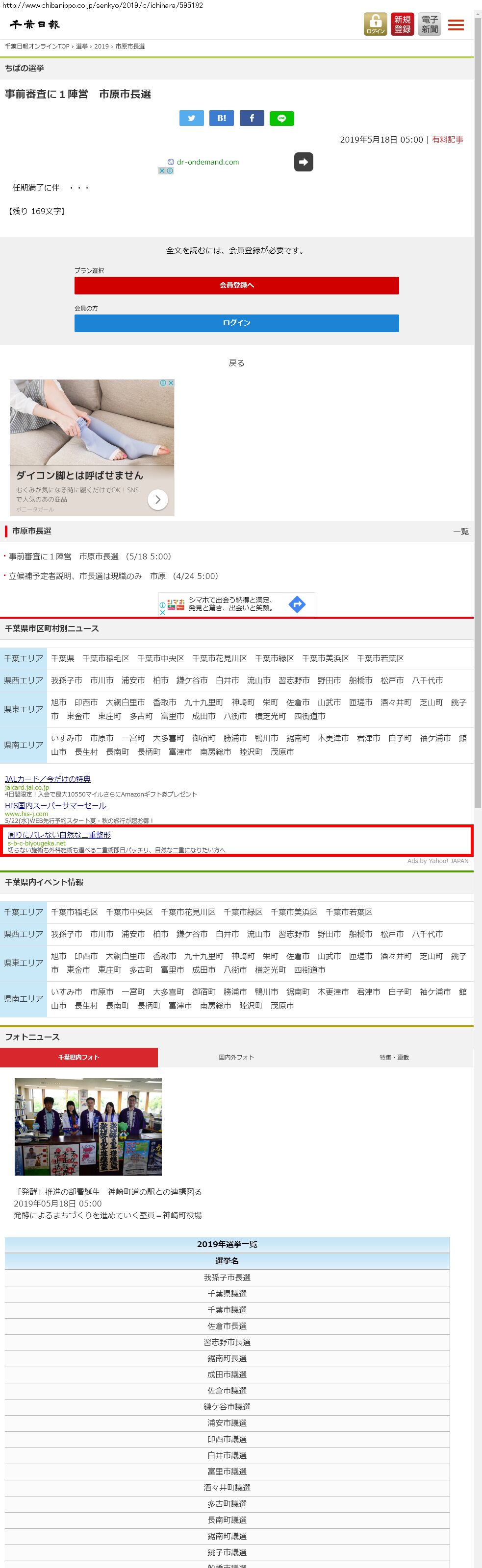Click the Login padlock icon
The image size is (482, 1568).
[x=376, y=24]
